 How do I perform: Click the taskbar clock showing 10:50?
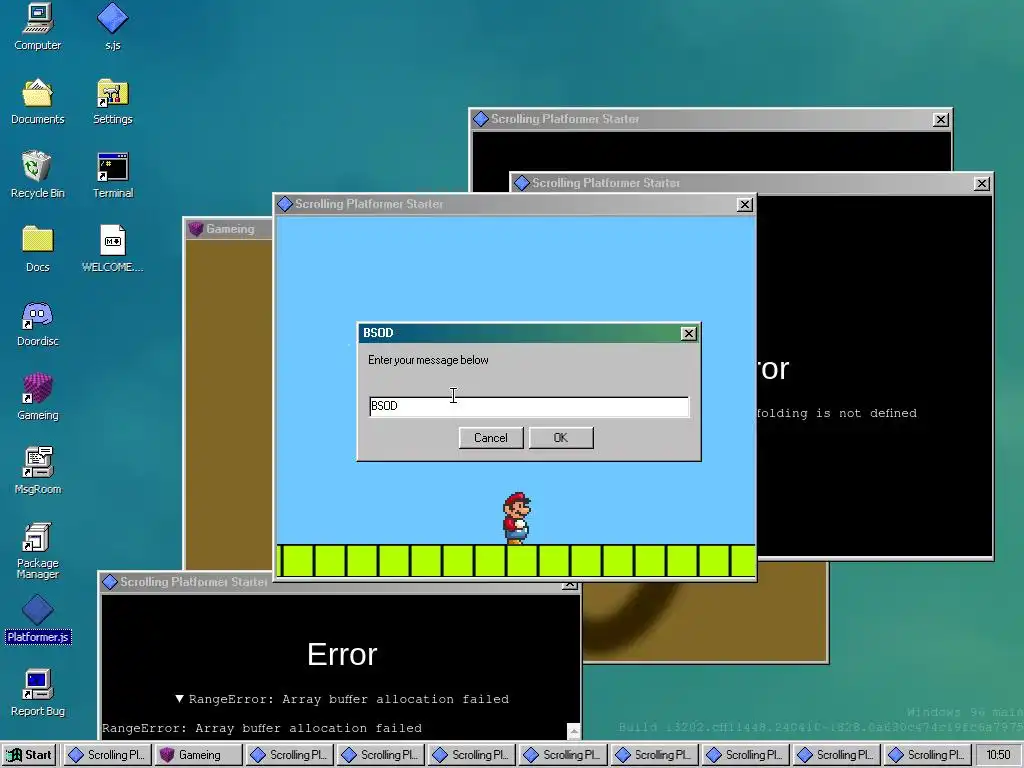(998, 755)
